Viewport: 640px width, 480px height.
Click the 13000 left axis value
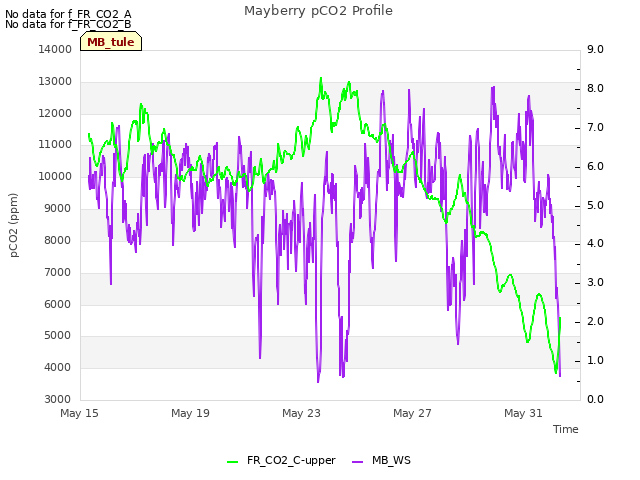[x=55, y=81]
